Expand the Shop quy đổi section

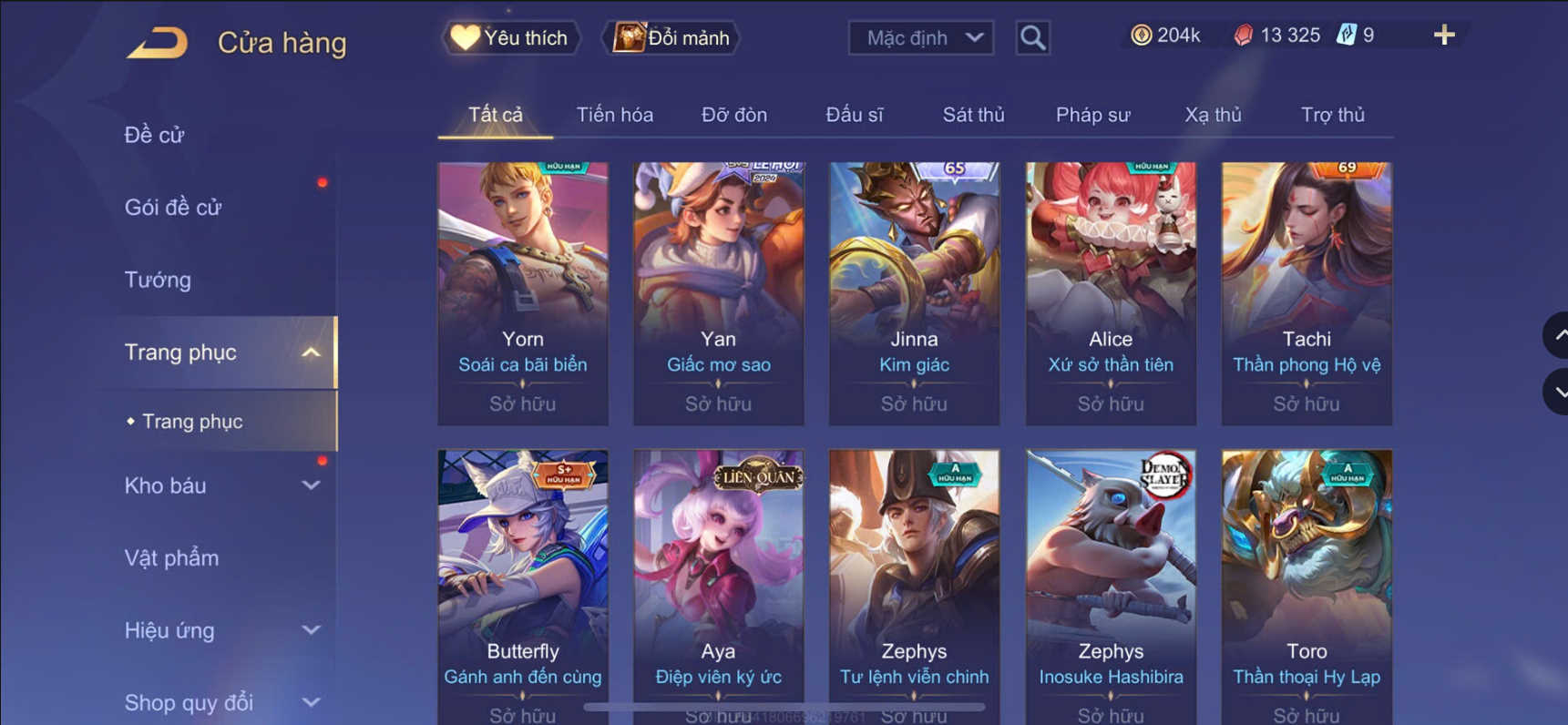tap(311, 702)
